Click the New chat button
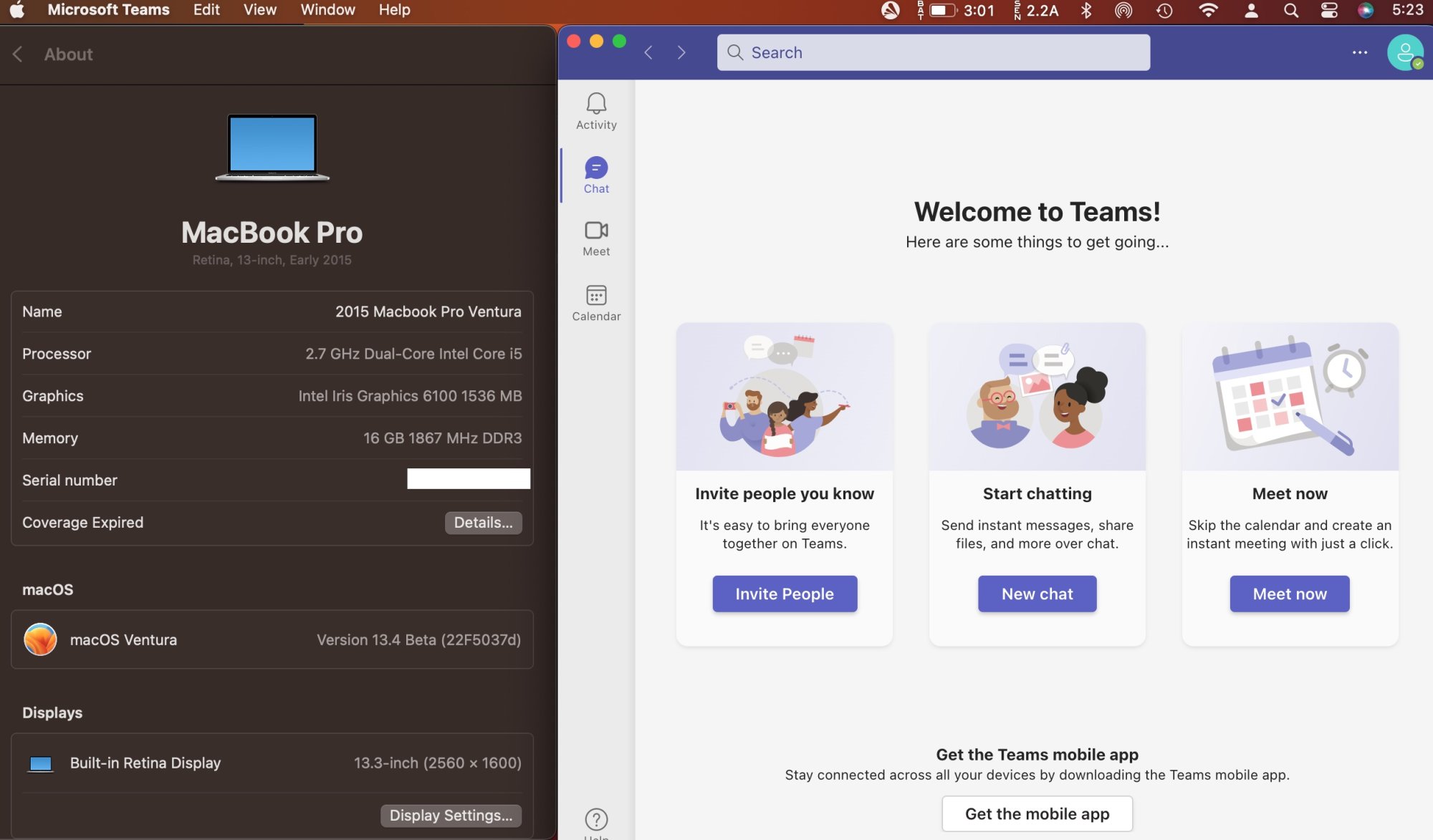The image size is (1433, 840). point(1037,594)
